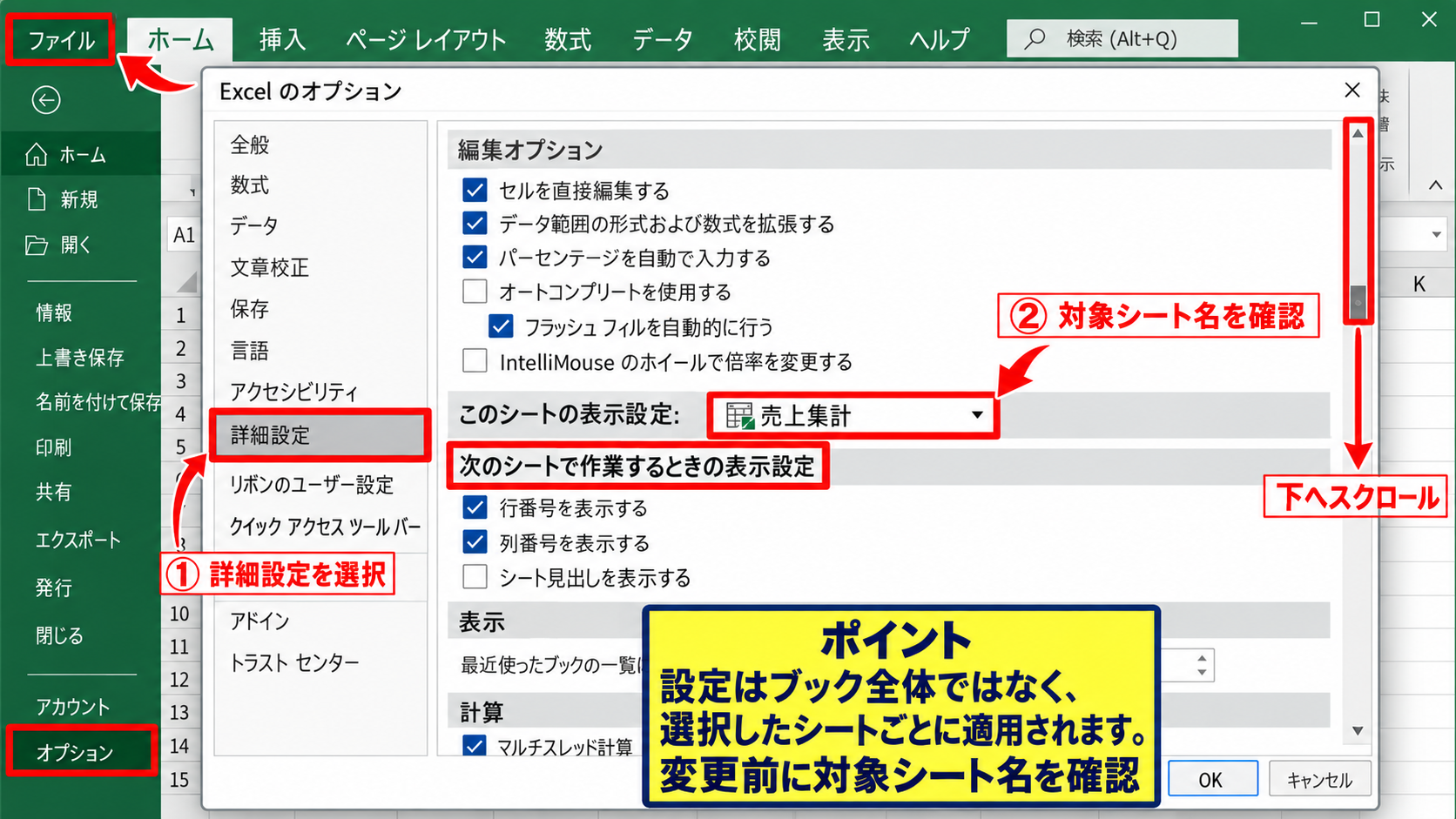Viewport: 1456px width, 819px height.
Task: Click the OK button
Action: [x=1212, y=779]
